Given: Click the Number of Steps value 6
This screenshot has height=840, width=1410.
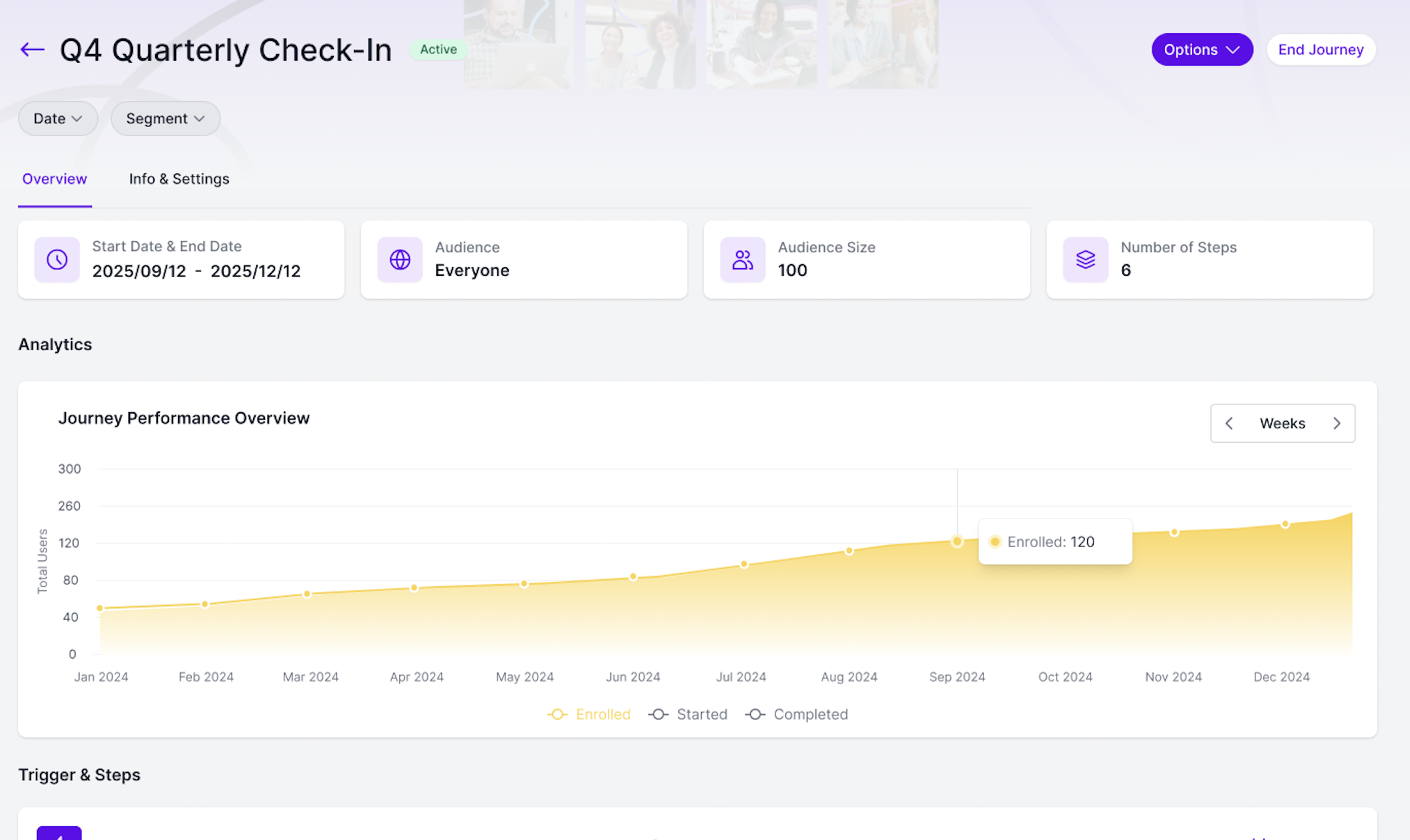Looking at the screenshot, I should pyautogui.click(x=1126, y=270).
